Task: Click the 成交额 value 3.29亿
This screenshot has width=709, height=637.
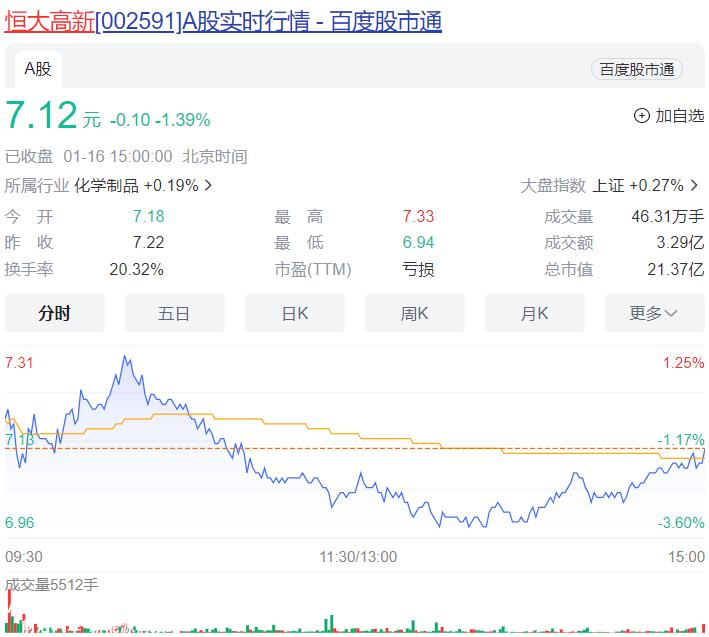Action: click(680, 243)
